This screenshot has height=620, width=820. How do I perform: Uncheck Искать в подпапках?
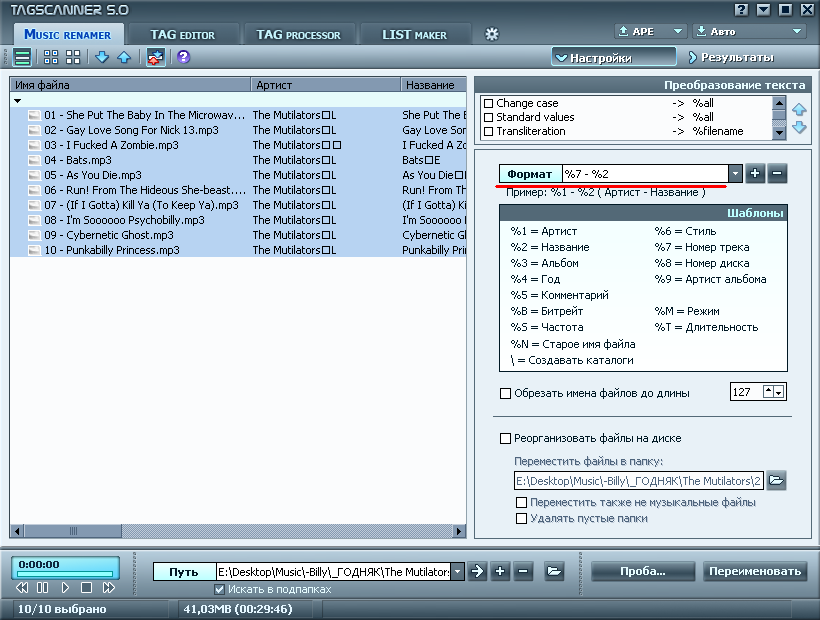pyautogui.click(x=220, y=590)
